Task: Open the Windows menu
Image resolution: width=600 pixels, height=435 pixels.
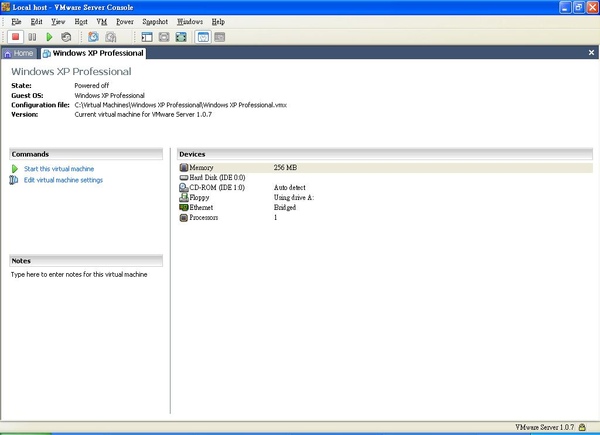Action: click(190, 22)
